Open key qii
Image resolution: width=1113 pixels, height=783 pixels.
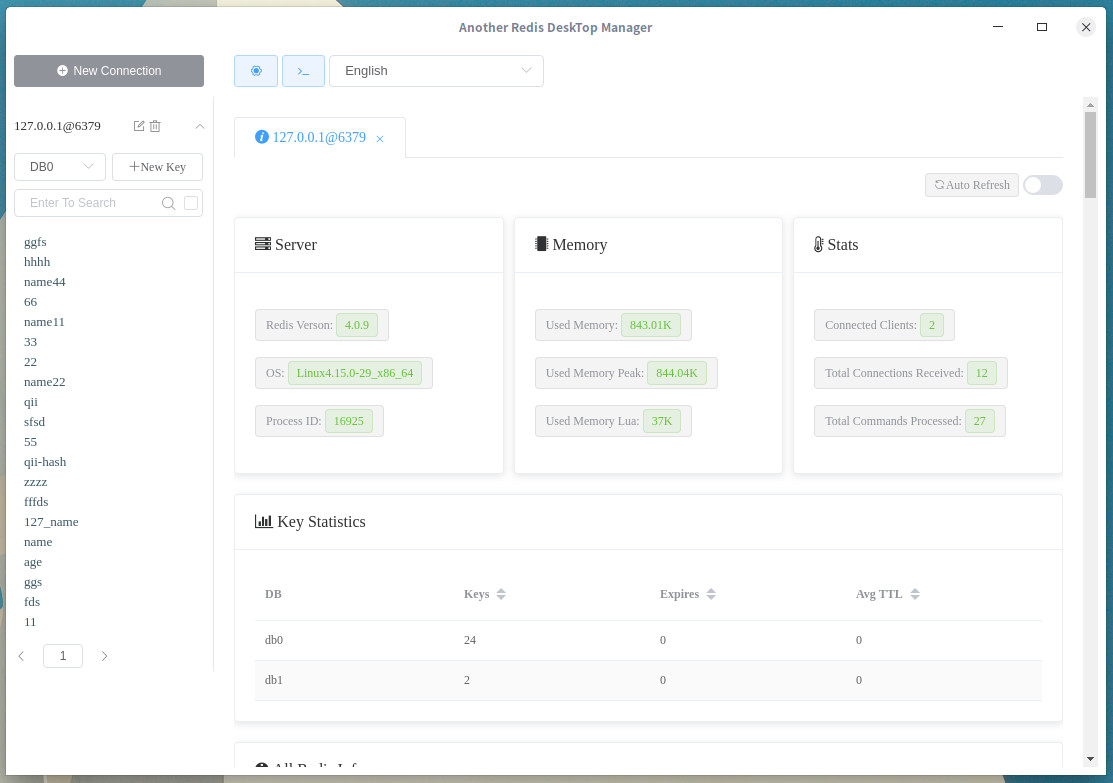(31, 402)
